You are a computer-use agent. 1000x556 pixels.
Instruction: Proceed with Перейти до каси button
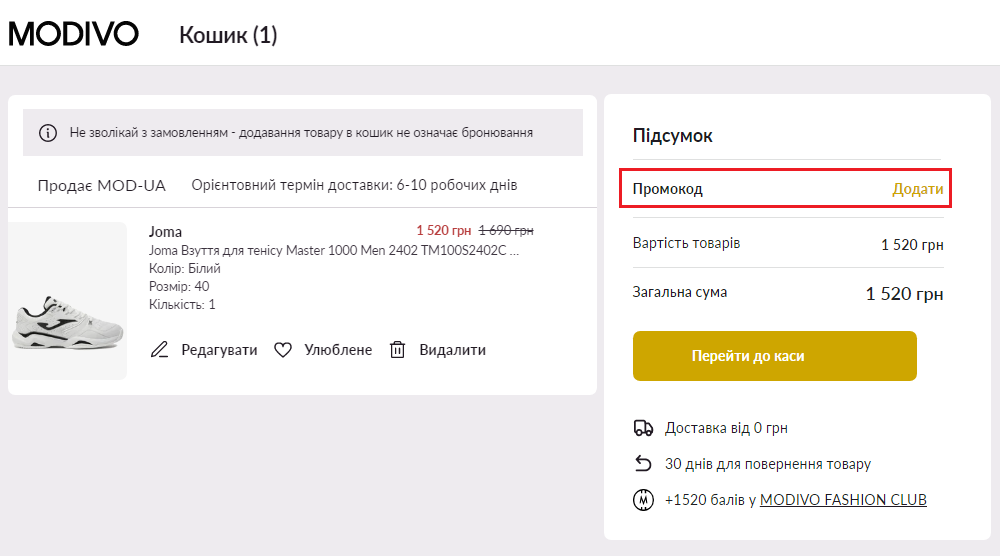(775, 356)
